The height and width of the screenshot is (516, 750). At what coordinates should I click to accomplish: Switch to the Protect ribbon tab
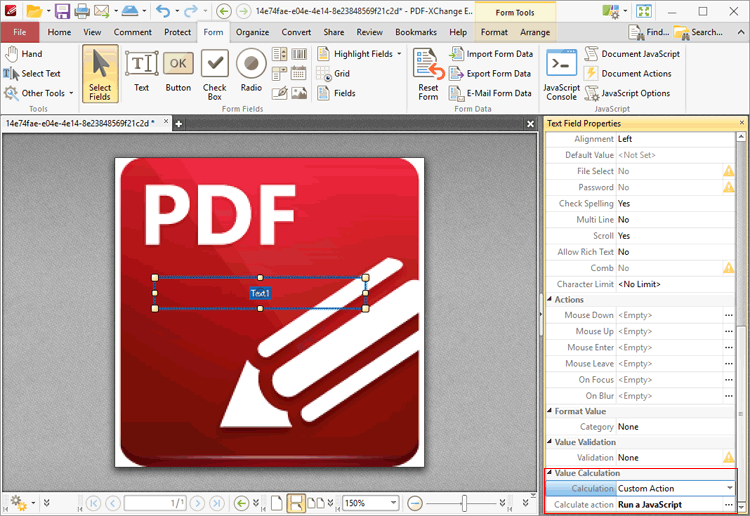click(x=177, y=32)
